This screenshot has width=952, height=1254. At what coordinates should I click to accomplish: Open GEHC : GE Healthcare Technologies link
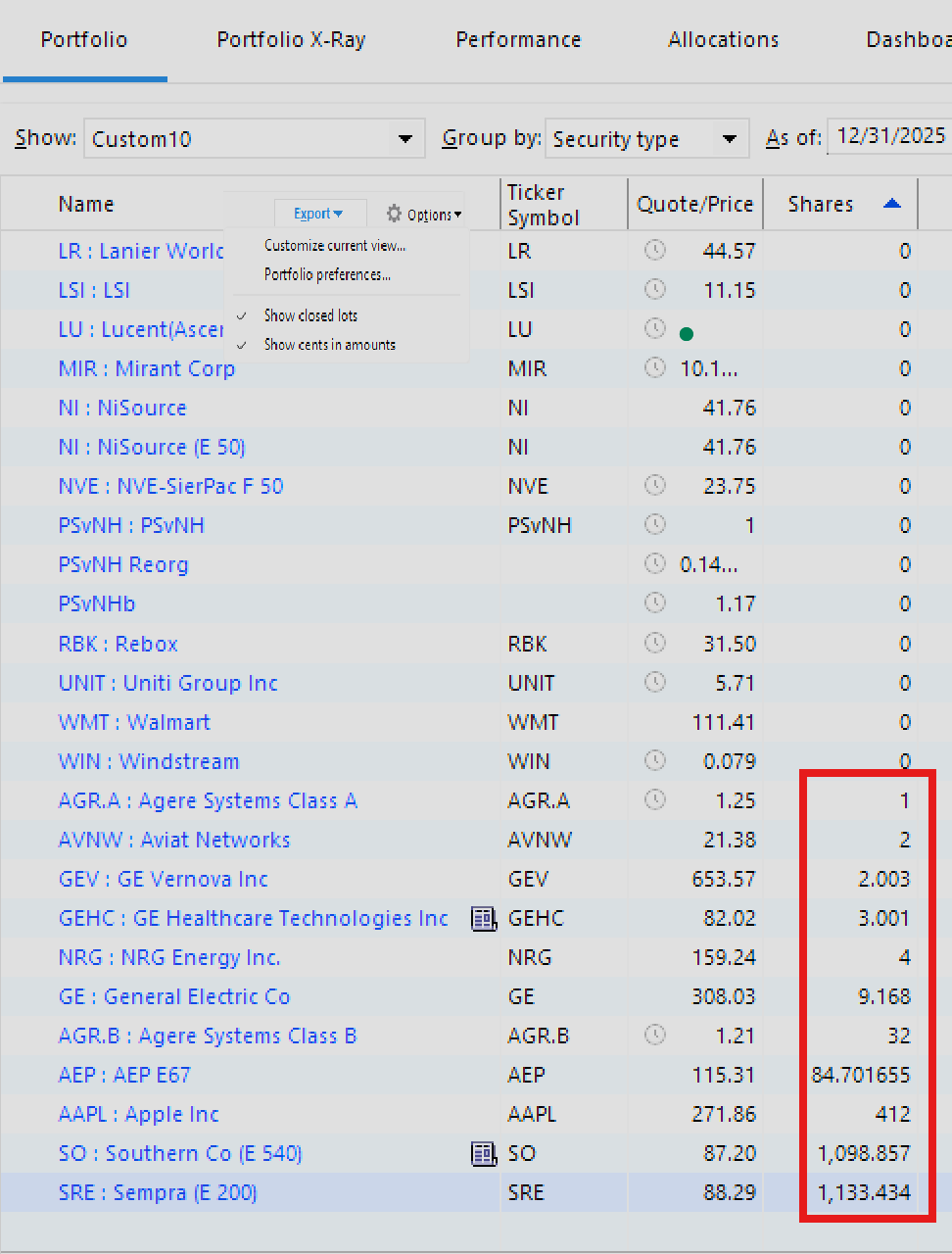pyautogui.click(x=254, y=918)
